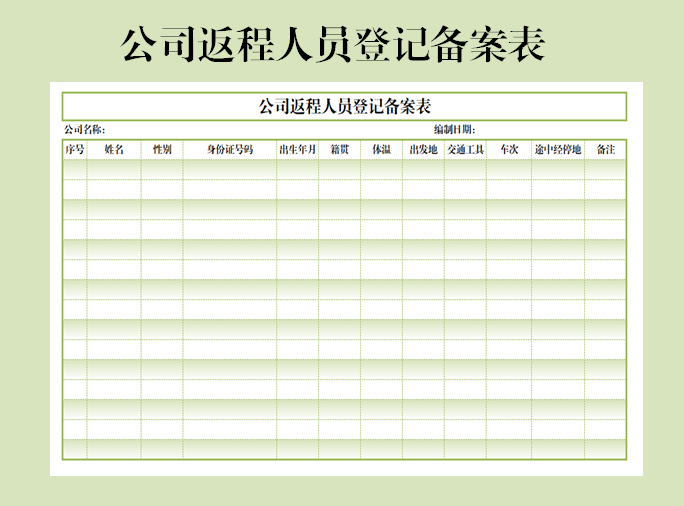Click the 性别 column header
This screenshot has width=684, height=506.
pos(162,150)
